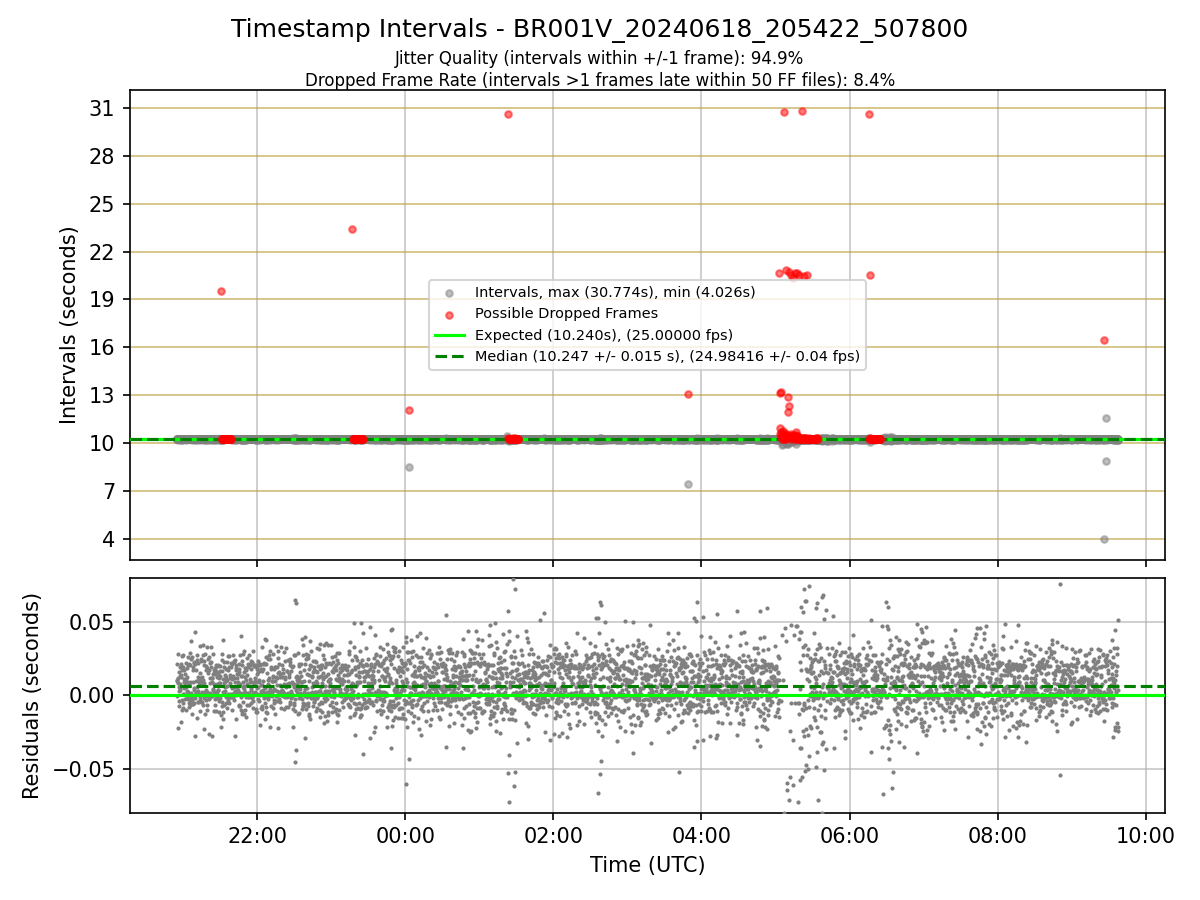Click the 'Time (UTC)' x-axis label
The image size is (1200, 900).
tap(647, 865)
